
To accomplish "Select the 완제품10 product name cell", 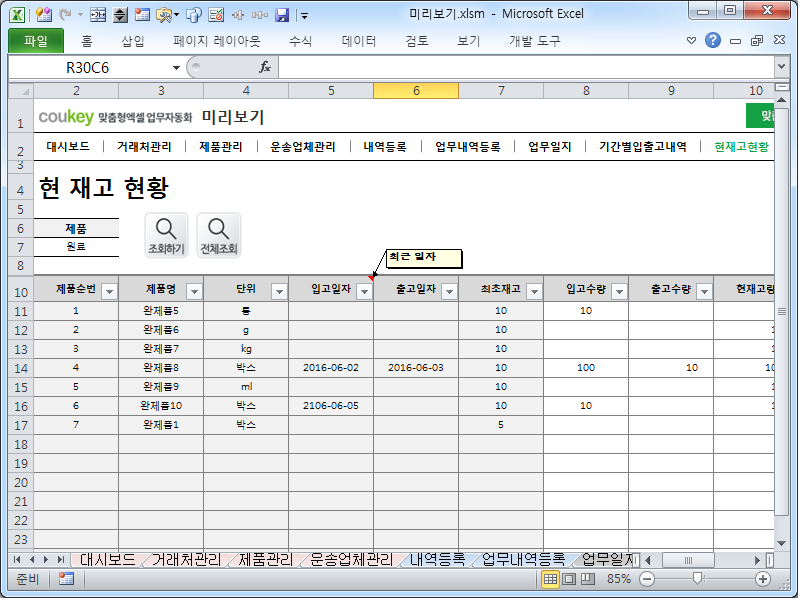I will pos(161,406).
